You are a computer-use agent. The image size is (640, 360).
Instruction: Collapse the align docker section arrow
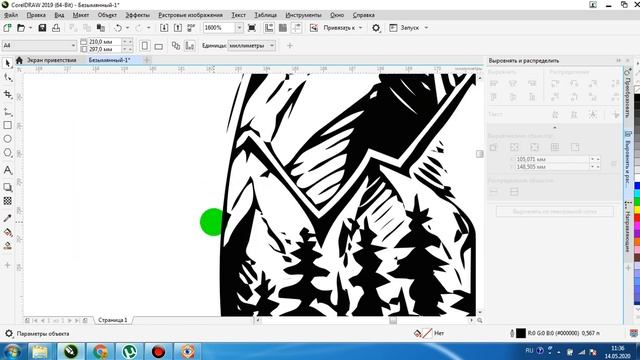[554, 127]
